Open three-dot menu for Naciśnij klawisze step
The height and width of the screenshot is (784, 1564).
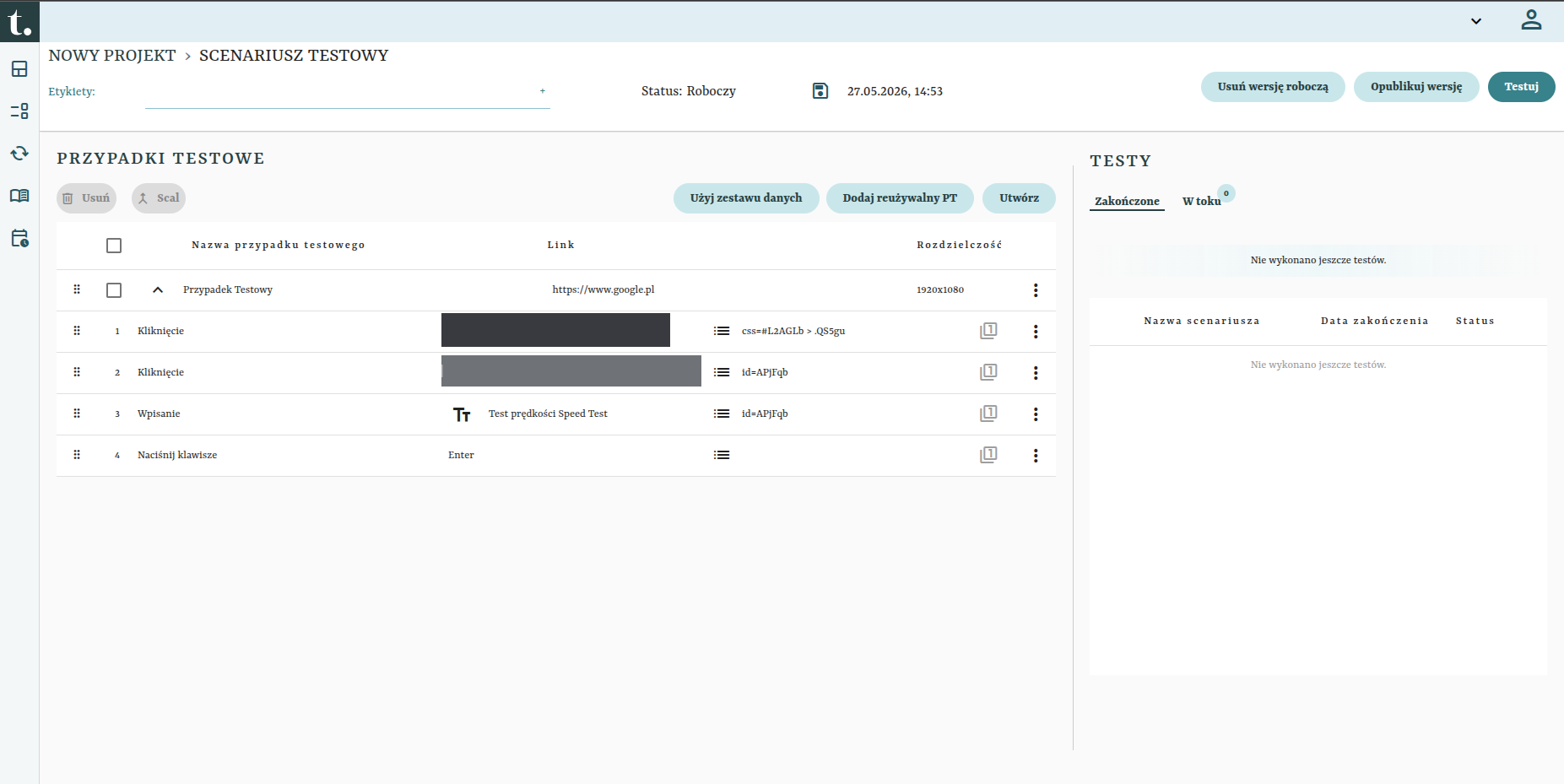pyautogui.click(x=1036, y=456)
